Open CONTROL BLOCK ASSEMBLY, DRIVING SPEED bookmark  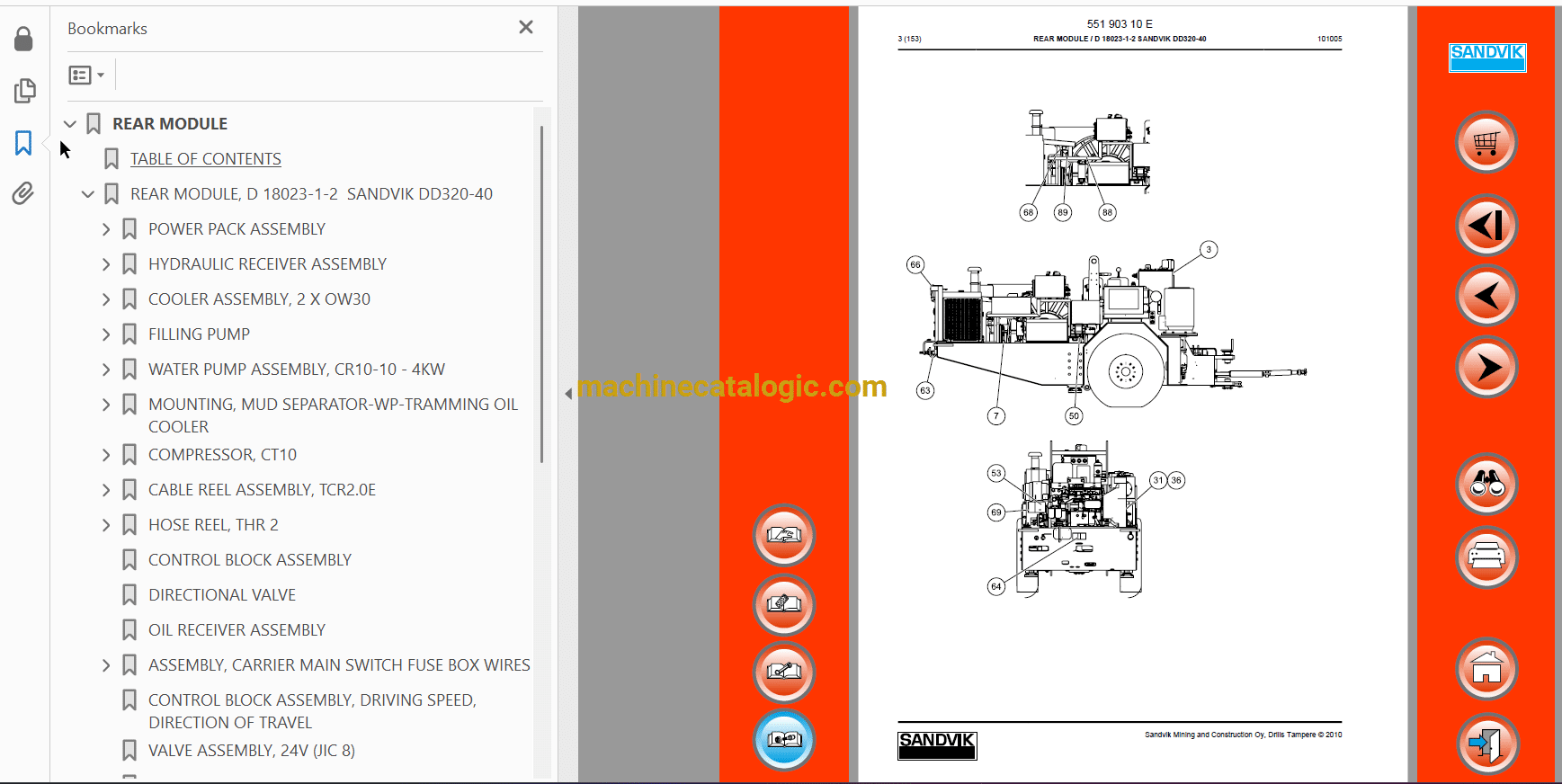(x=312, y=711)
